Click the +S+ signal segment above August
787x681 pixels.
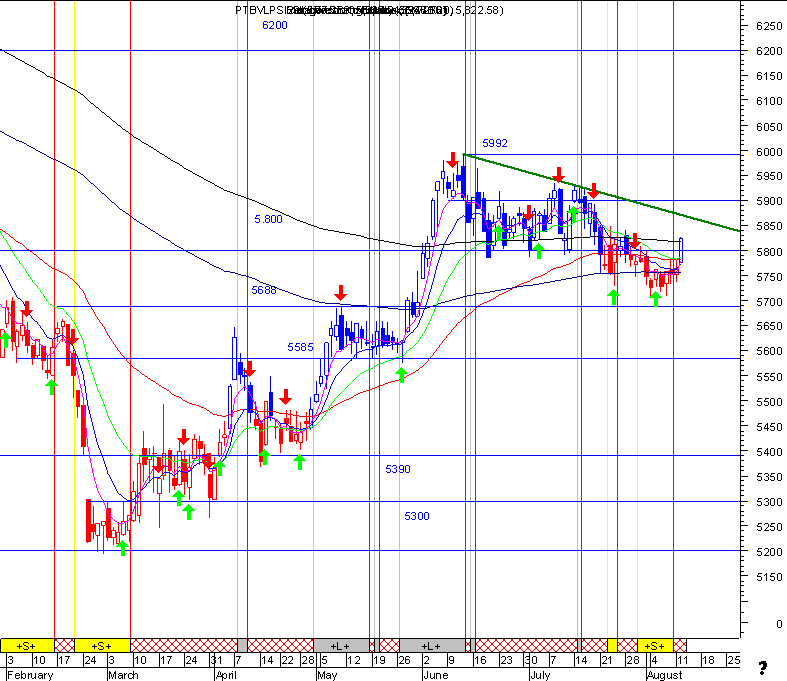tap(655, 645)
